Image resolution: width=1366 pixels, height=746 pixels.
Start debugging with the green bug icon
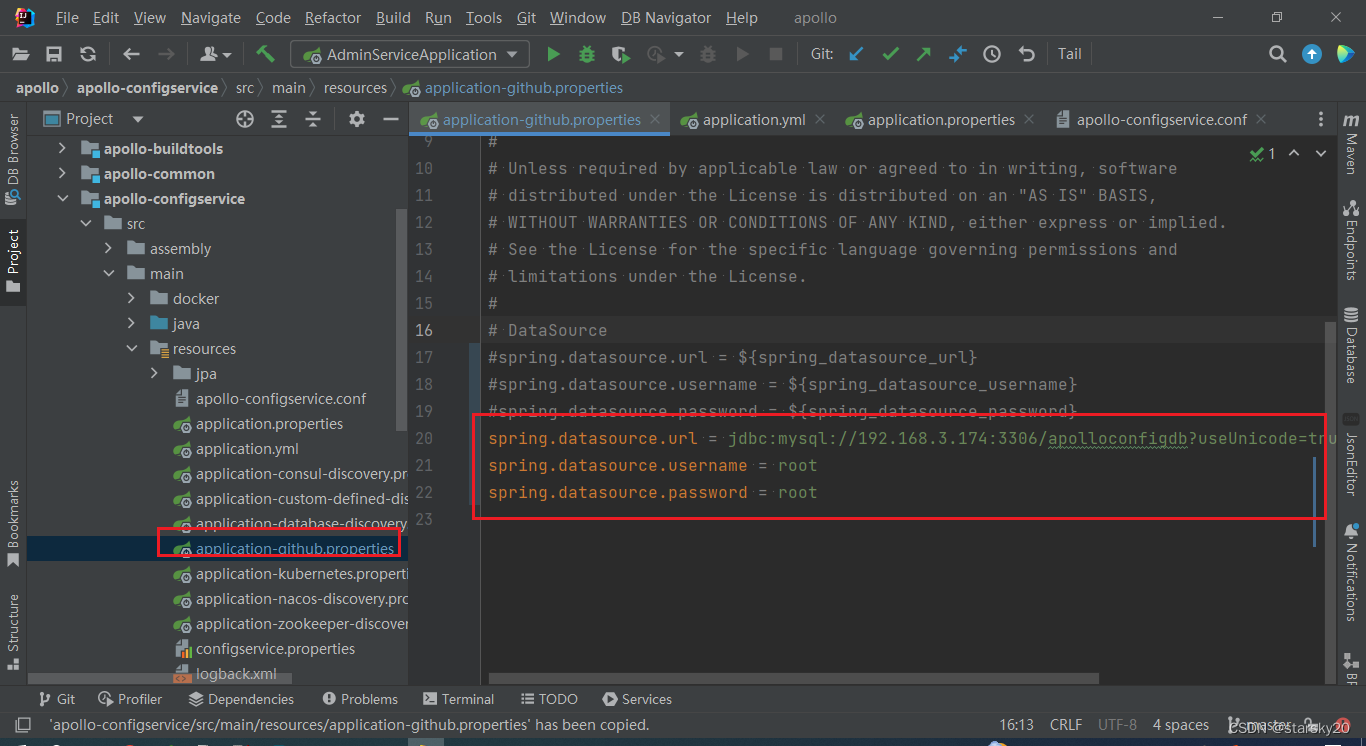click(x=587, y=54)
